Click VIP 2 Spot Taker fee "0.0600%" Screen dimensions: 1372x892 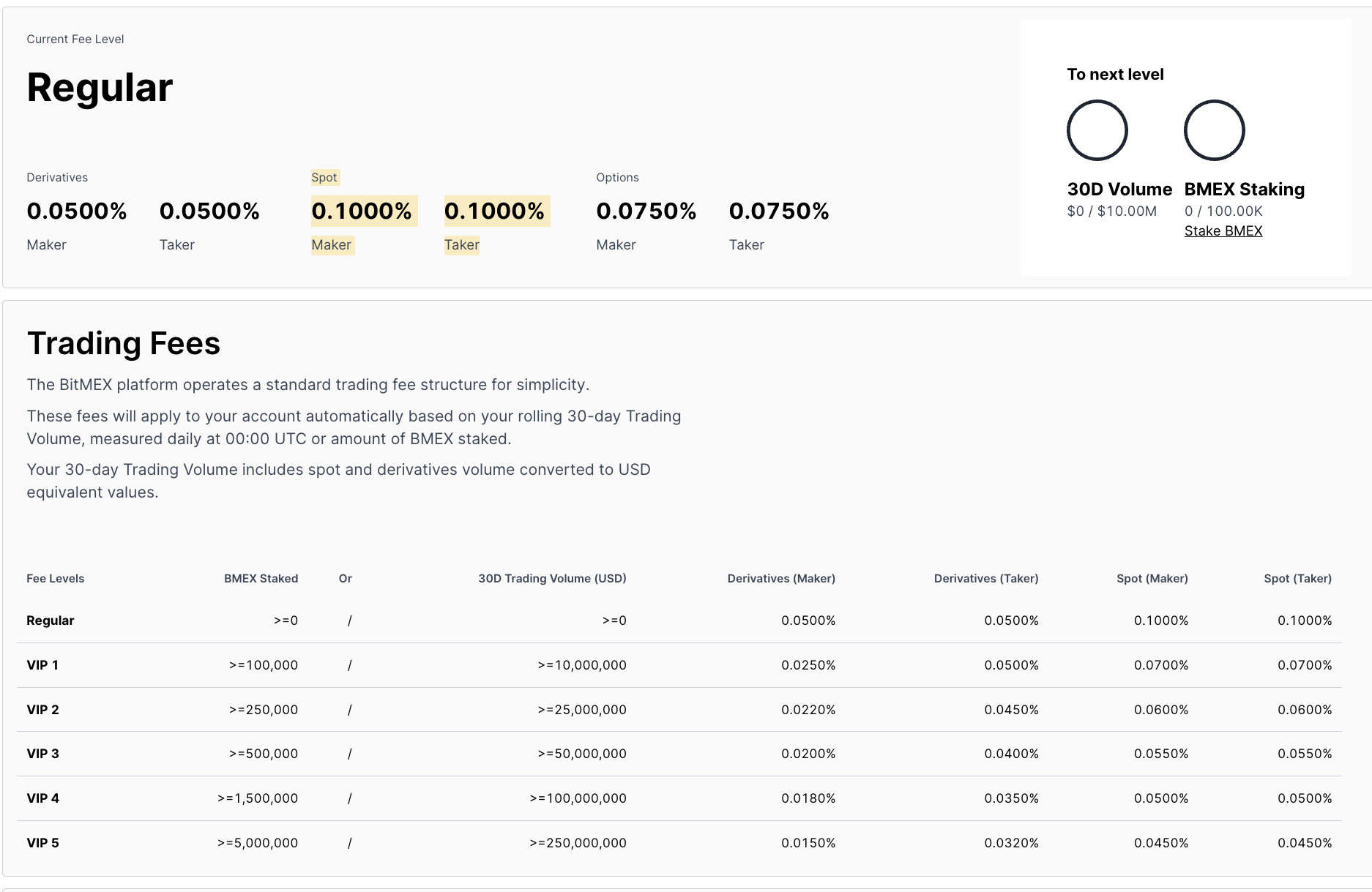point(1305,710)
